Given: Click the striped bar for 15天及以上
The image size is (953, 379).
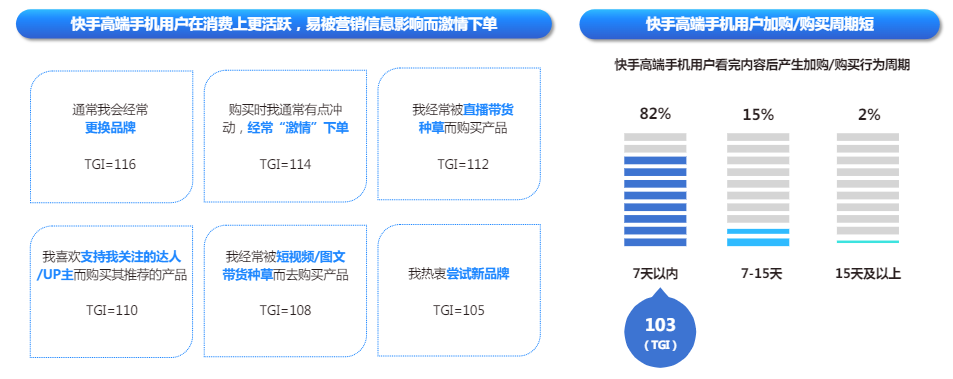Looking at the screenshot, I should coord(868,188).
